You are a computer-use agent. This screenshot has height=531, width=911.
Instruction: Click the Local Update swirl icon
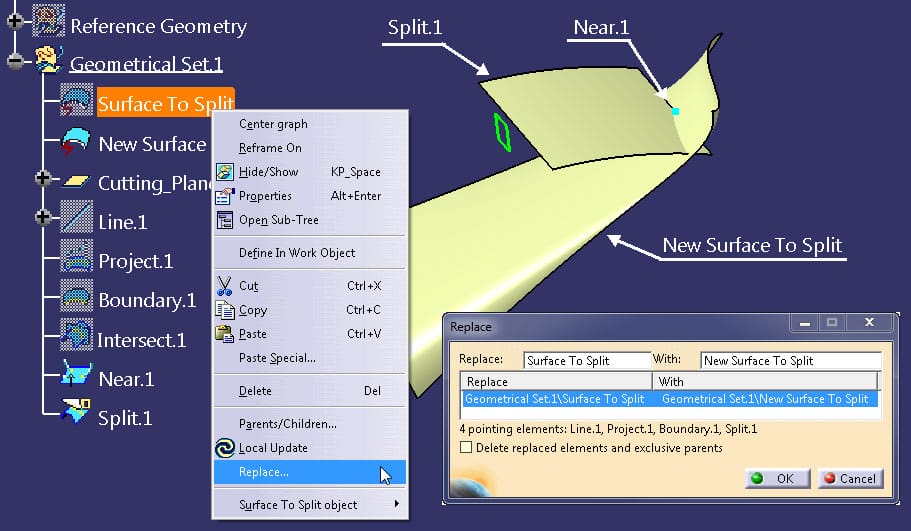pos(225,448)
